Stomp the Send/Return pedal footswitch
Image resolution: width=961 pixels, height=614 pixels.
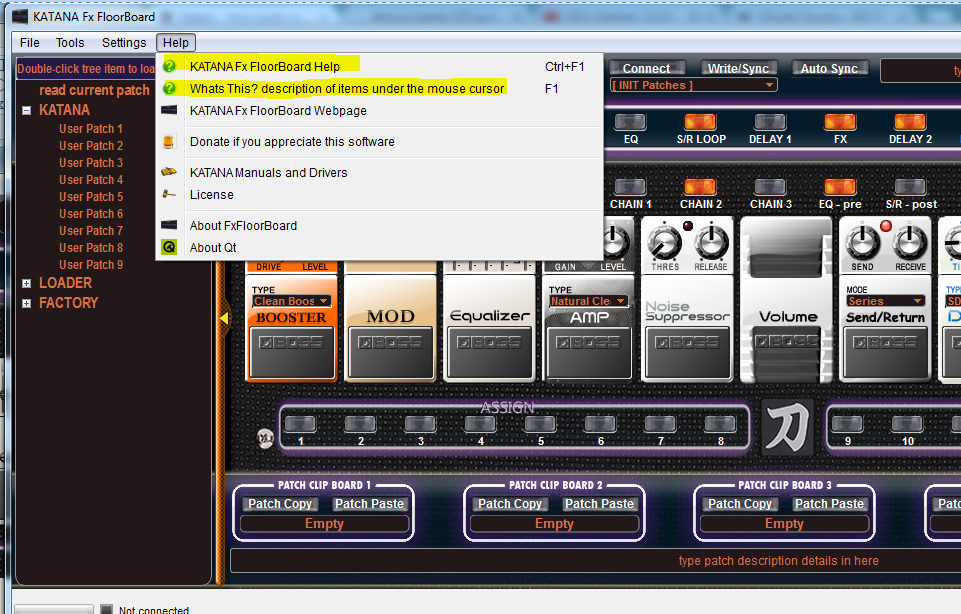pos(885,351)
